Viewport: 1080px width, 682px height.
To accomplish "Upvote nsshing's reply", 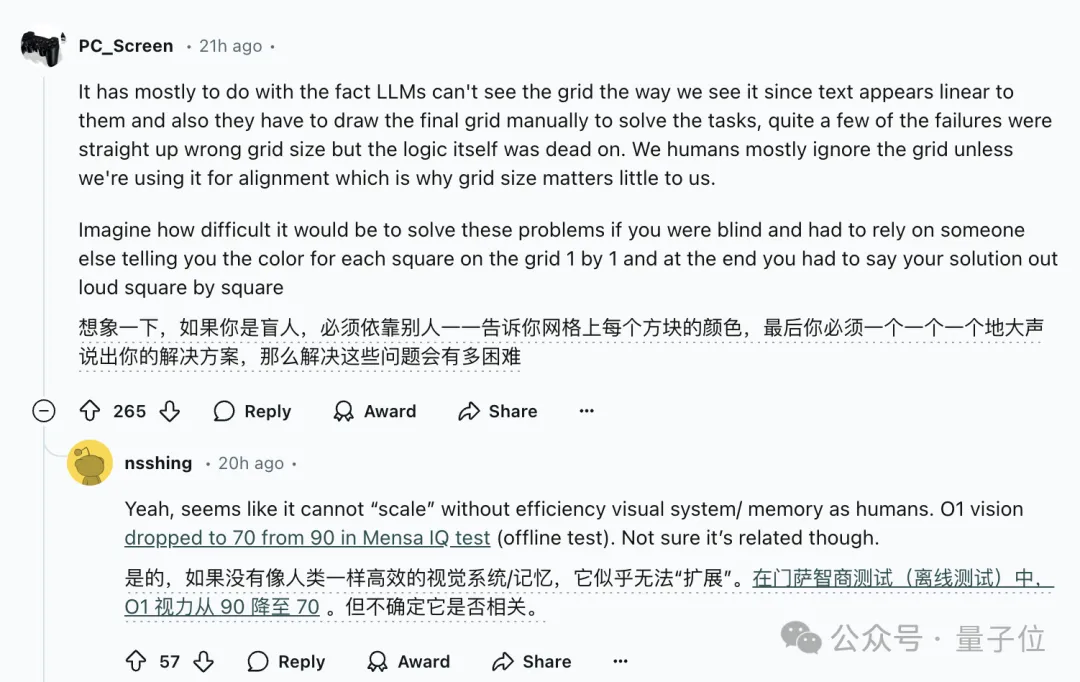I will 136,661.
